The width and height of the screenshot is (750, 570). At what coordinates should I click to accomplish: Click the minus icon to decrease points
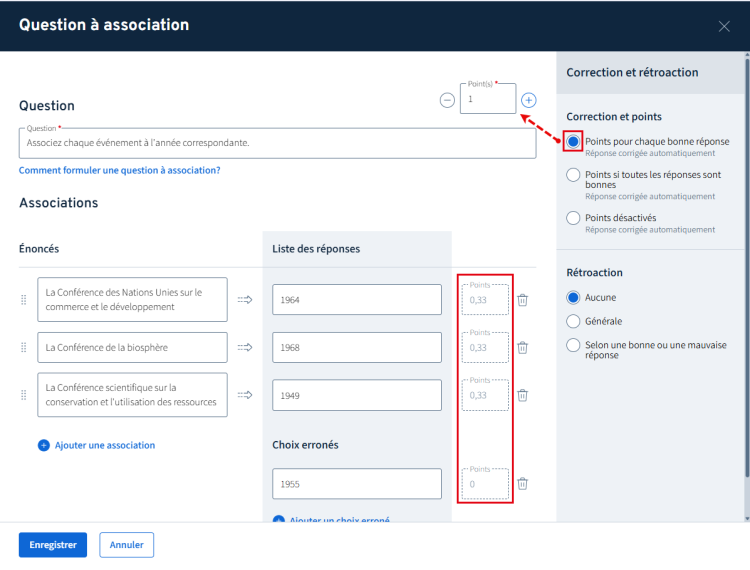(x=447, y=100)
